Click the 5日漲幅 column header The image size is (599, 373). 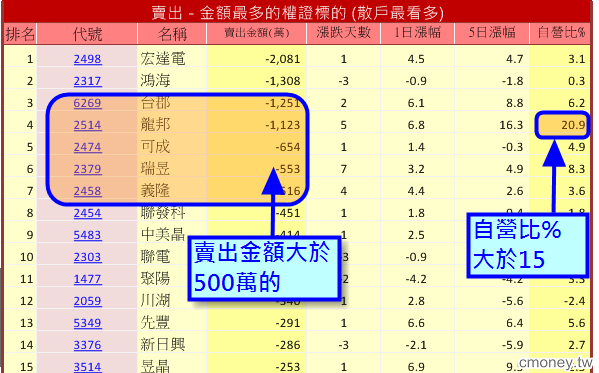(x=492, y=34)
